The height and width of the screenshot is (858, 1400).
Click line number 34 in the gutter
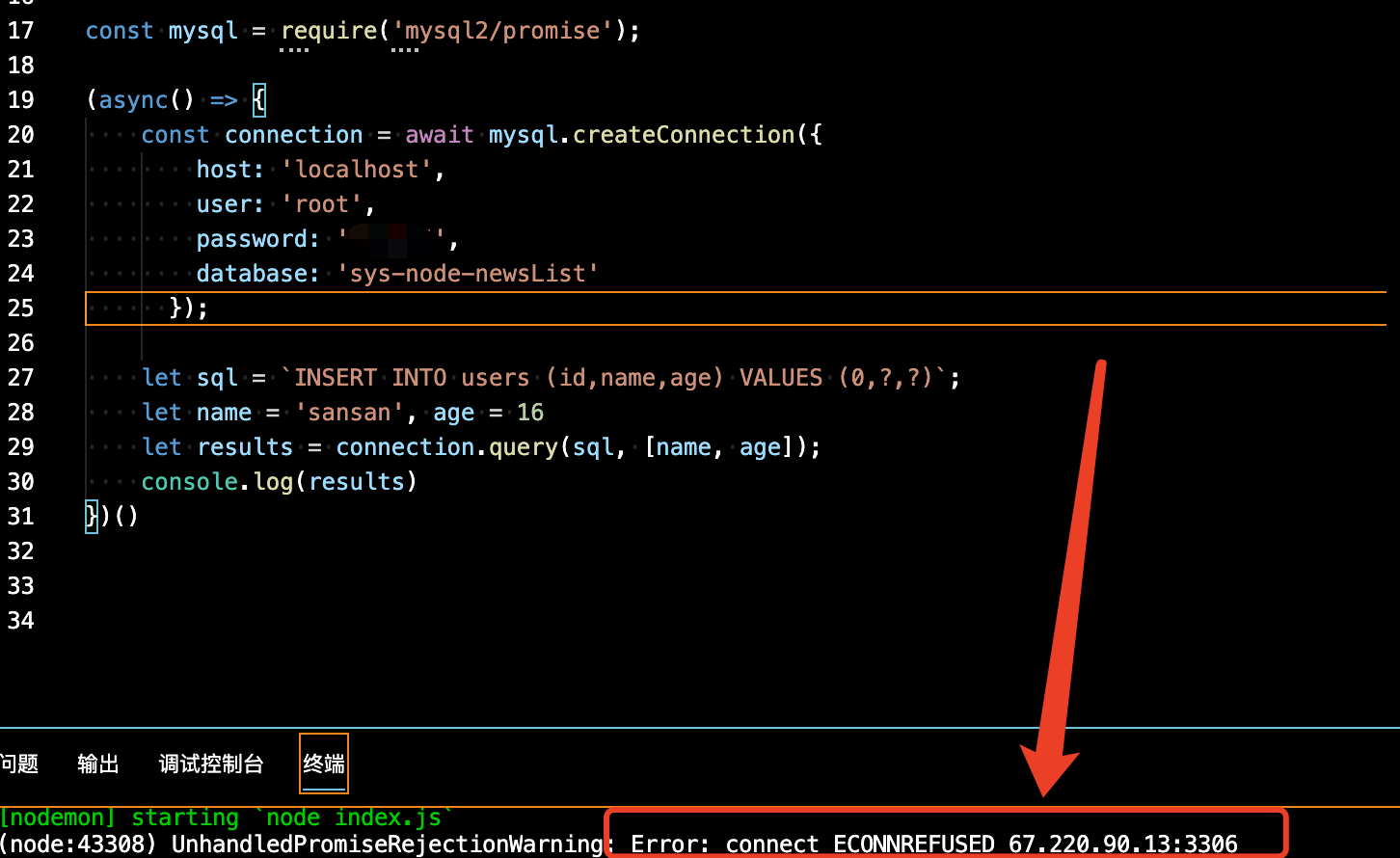[x=20, y=621]
